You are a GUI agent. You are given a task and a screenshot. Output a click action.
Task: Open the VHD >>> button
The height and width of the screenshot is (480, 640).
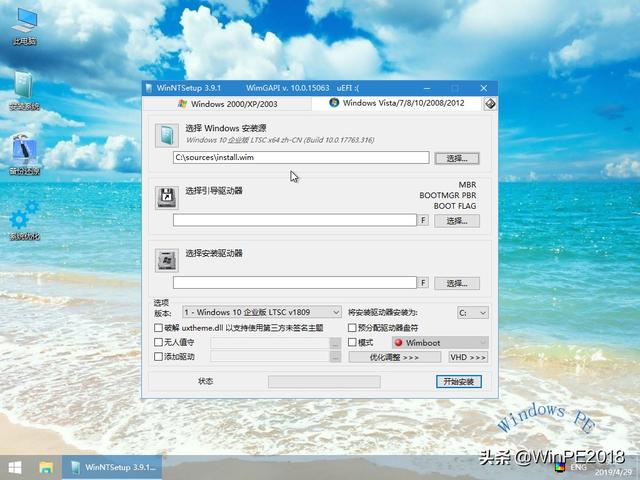[x=468, y=357]
